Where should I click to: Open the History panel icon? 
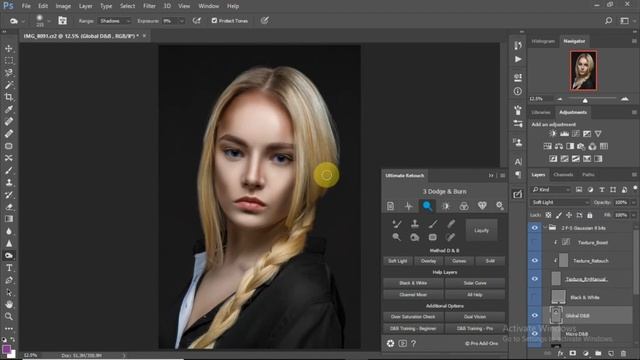click(518, 45)
